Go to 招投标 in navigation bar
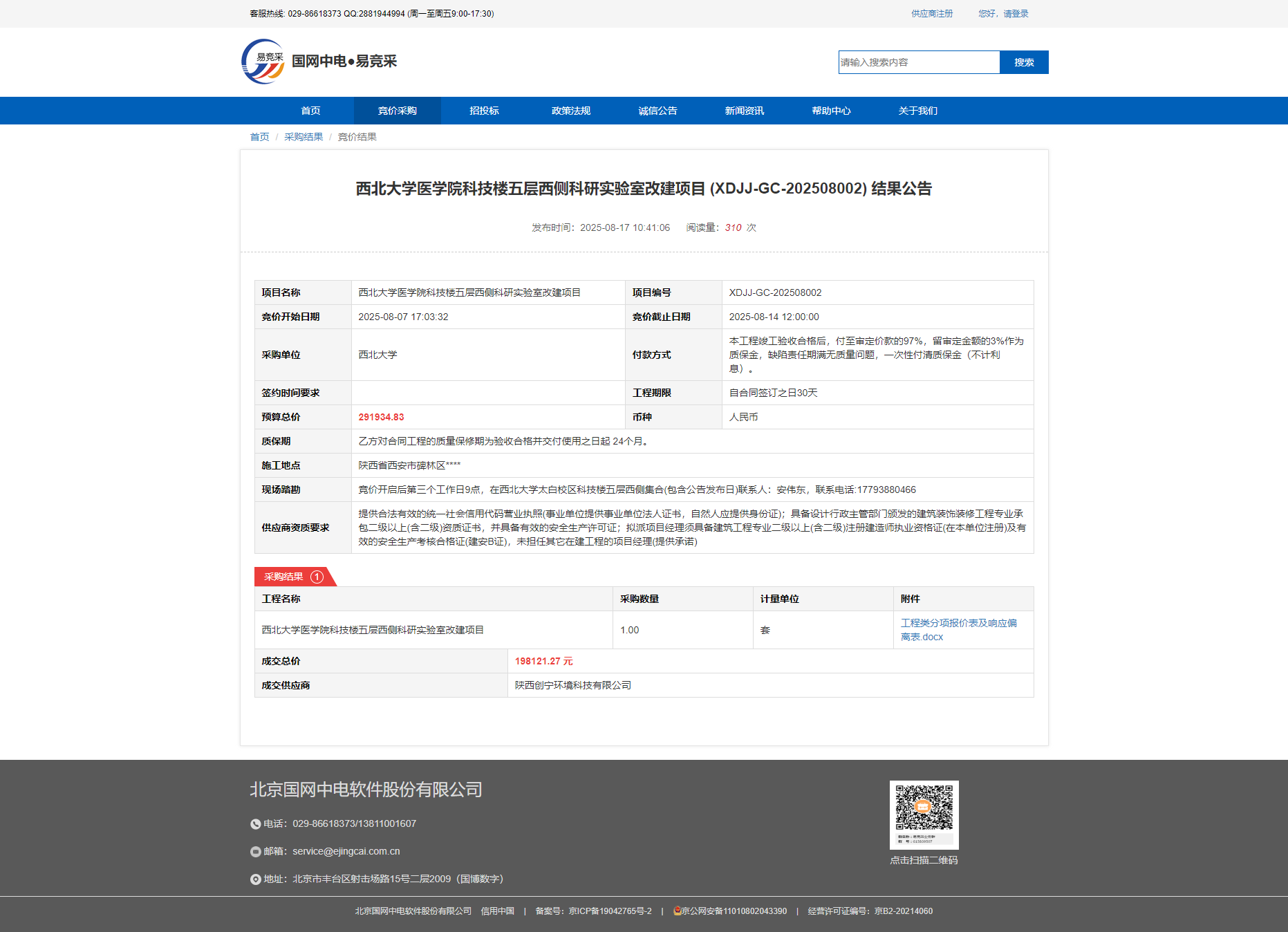 tap(484, 111)
